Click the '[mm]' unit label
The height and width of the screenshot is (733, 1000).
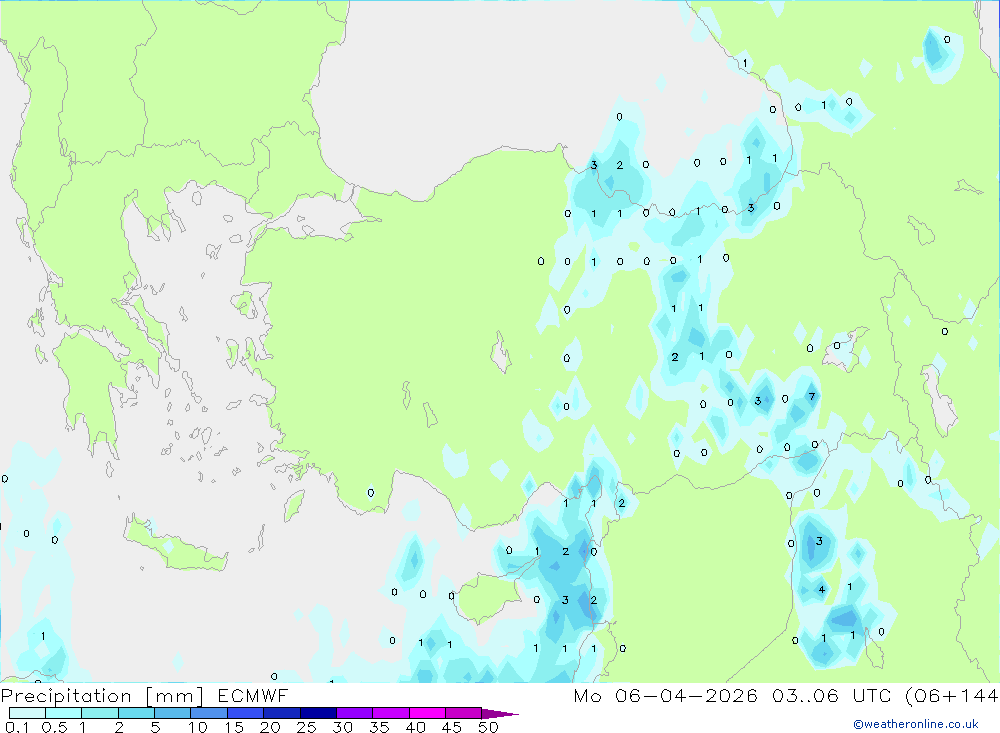tap(175, 696)
